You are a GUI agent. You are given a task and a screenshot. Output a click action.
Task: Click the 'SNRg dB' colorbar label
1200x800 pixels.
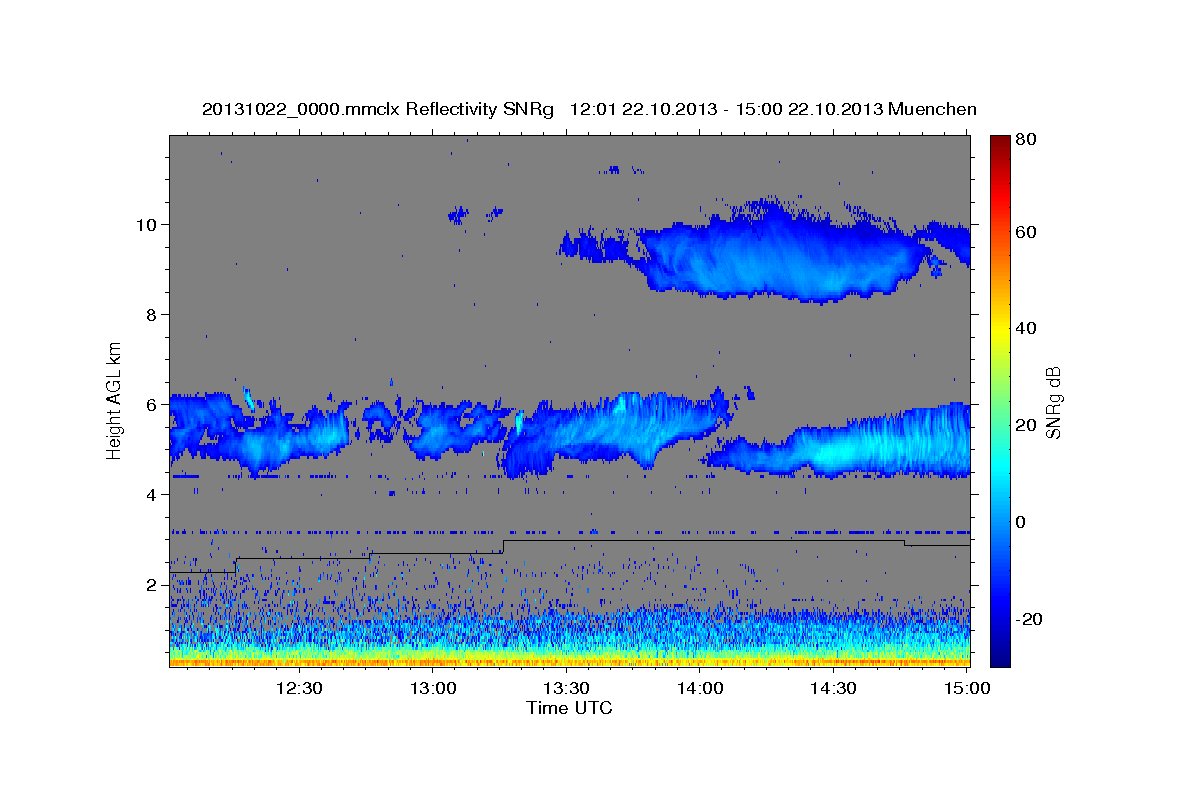[x=1052, y=401]
